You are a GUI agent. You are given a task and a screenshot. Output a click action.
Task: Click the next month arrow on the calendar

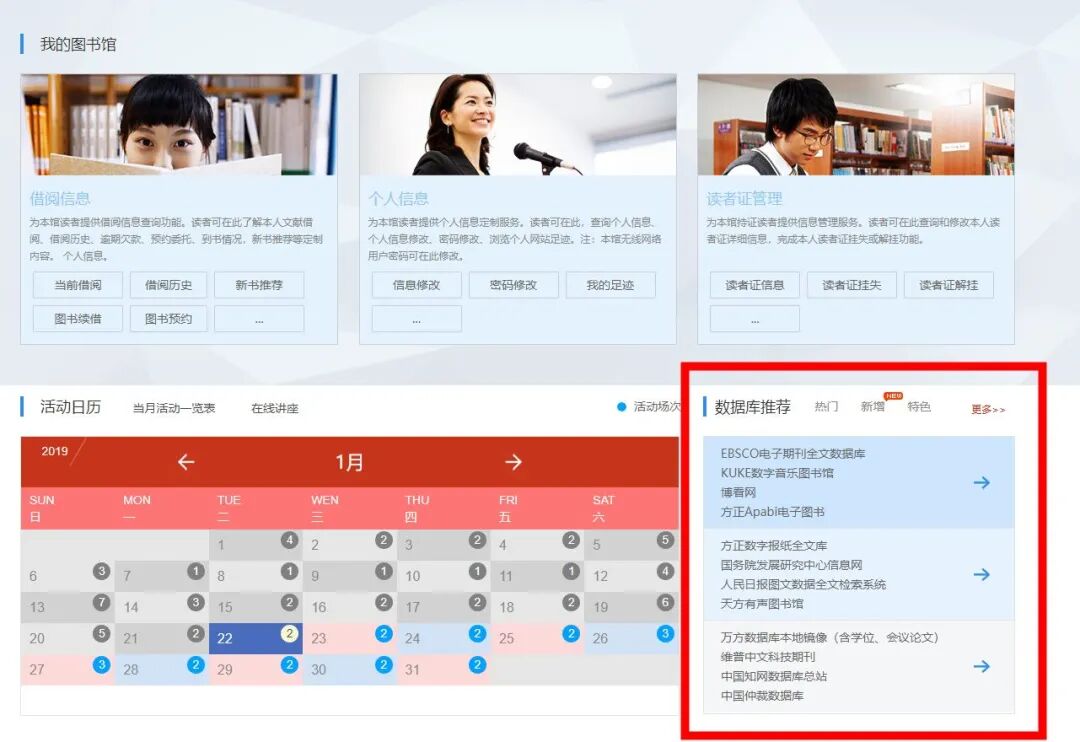click(513, 462)
